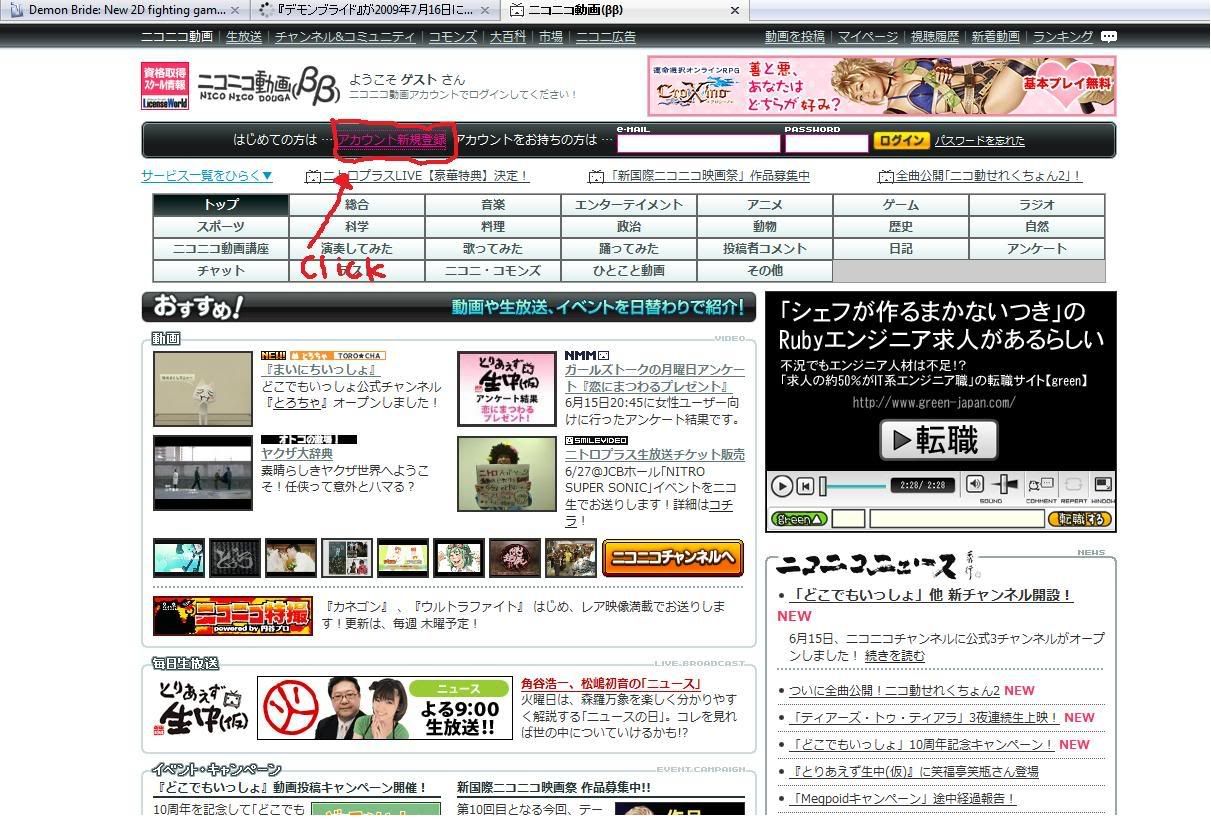The image size is (1211, 819).
Task: Select the エンターテイメント category tab
Action: (629, 205)
